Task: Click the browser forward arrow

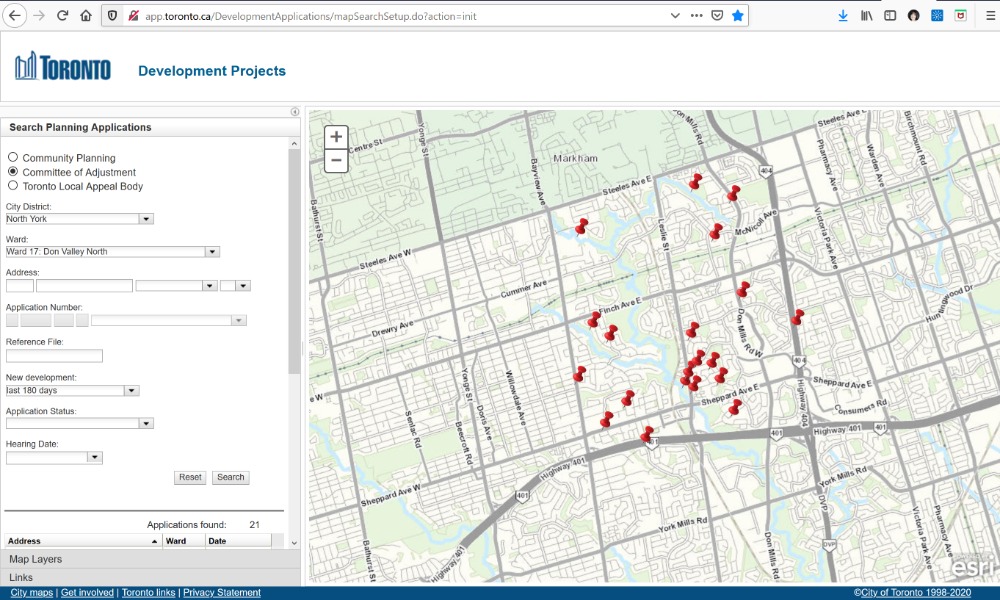Action: 39,16
